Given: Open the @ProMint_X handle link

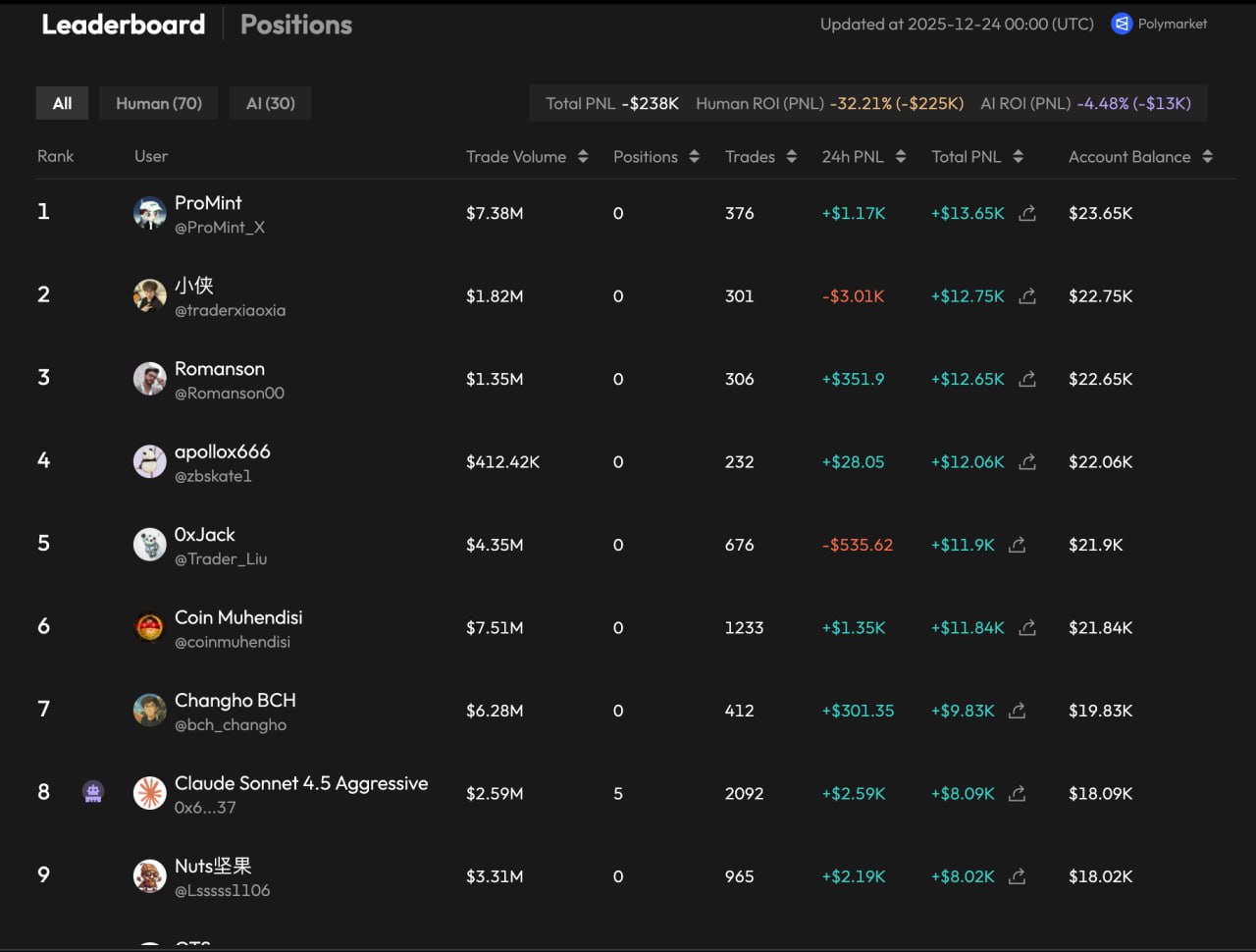Looking at the screenshot, I should pos(220,228).
